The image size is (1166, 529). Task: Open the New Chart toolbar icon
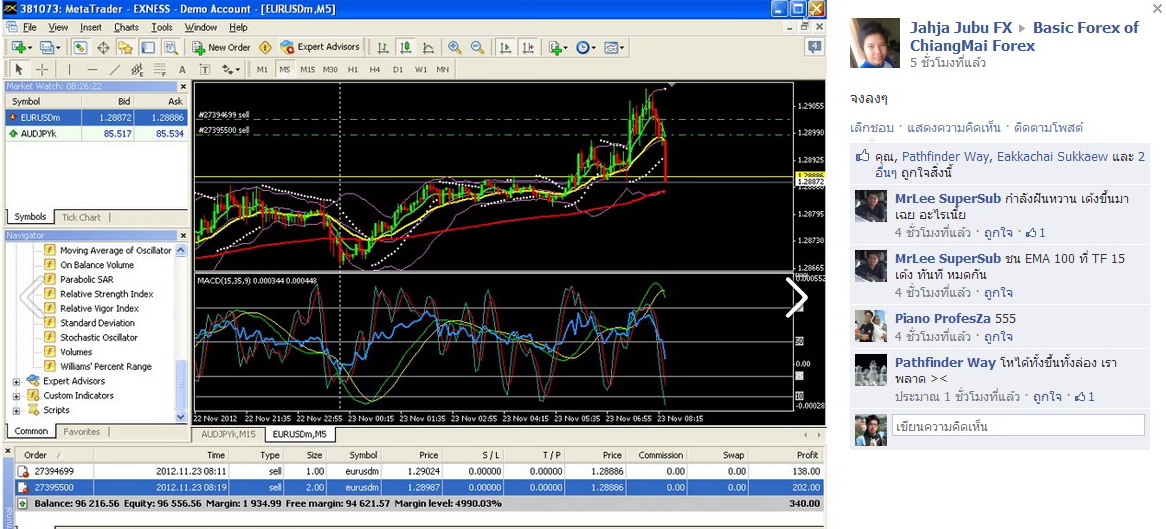click(x=19, y=47)
